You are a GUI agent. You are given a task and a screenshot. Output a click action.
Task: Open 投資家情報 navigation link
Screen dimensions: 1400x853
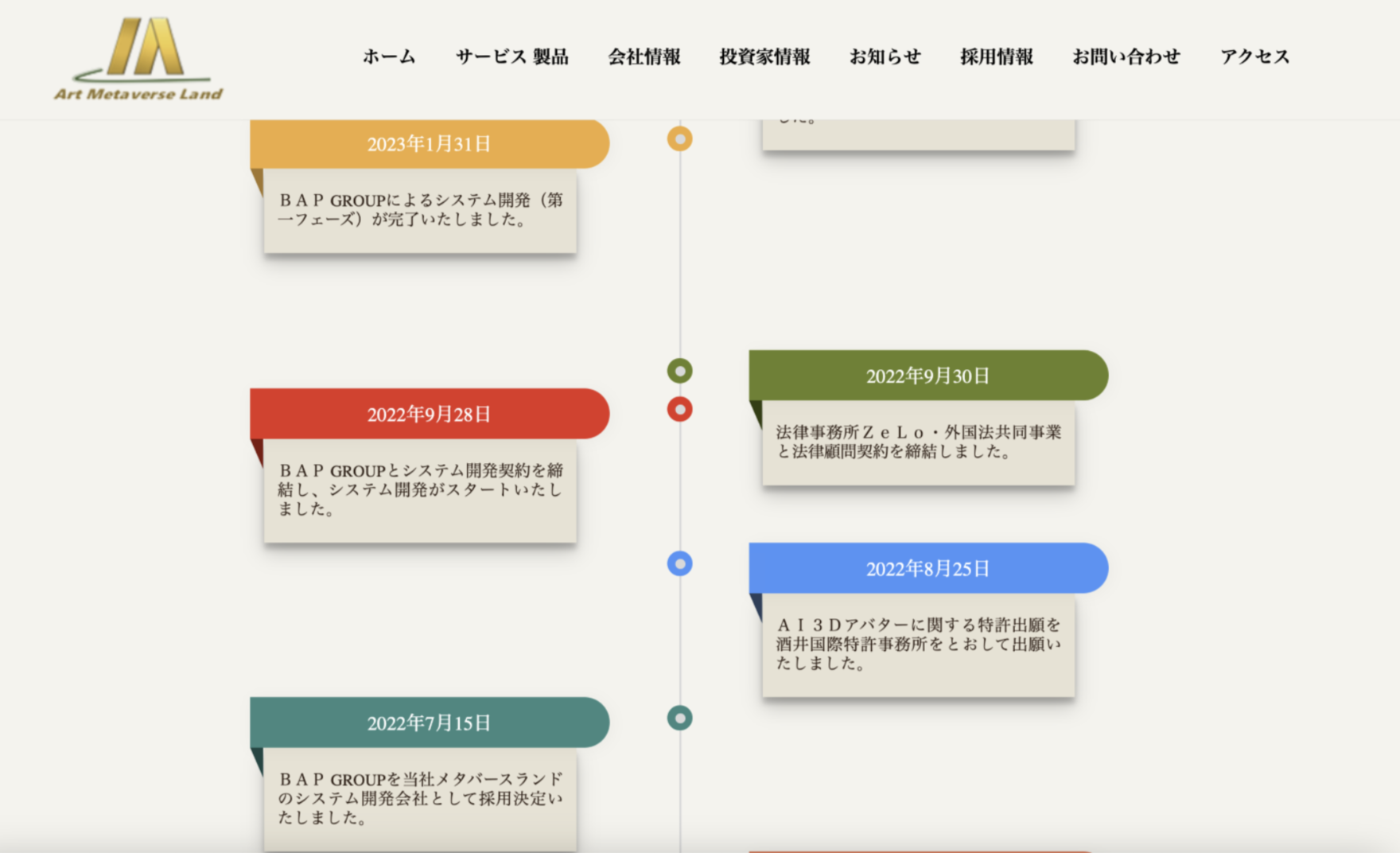click(765, 56)
